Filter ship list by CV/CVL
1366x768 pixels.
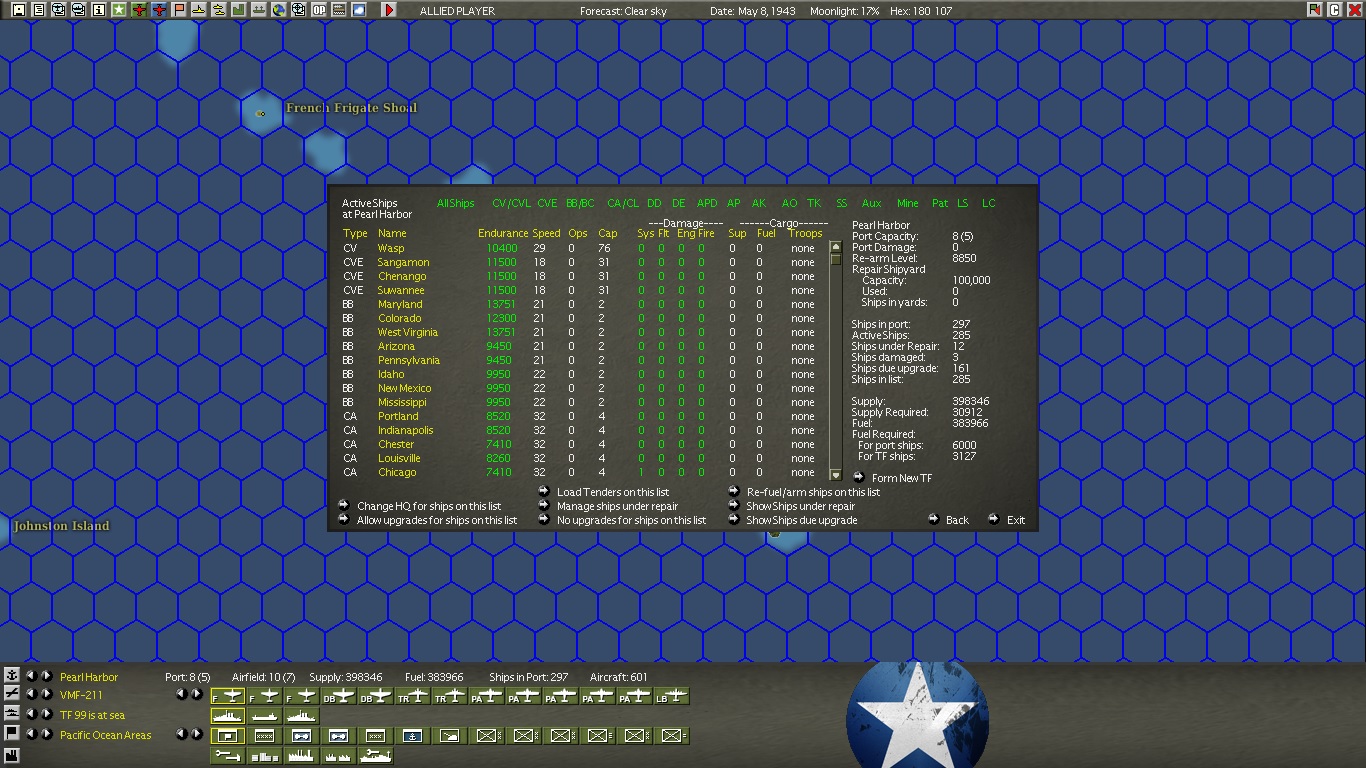[x=512, y=204]
